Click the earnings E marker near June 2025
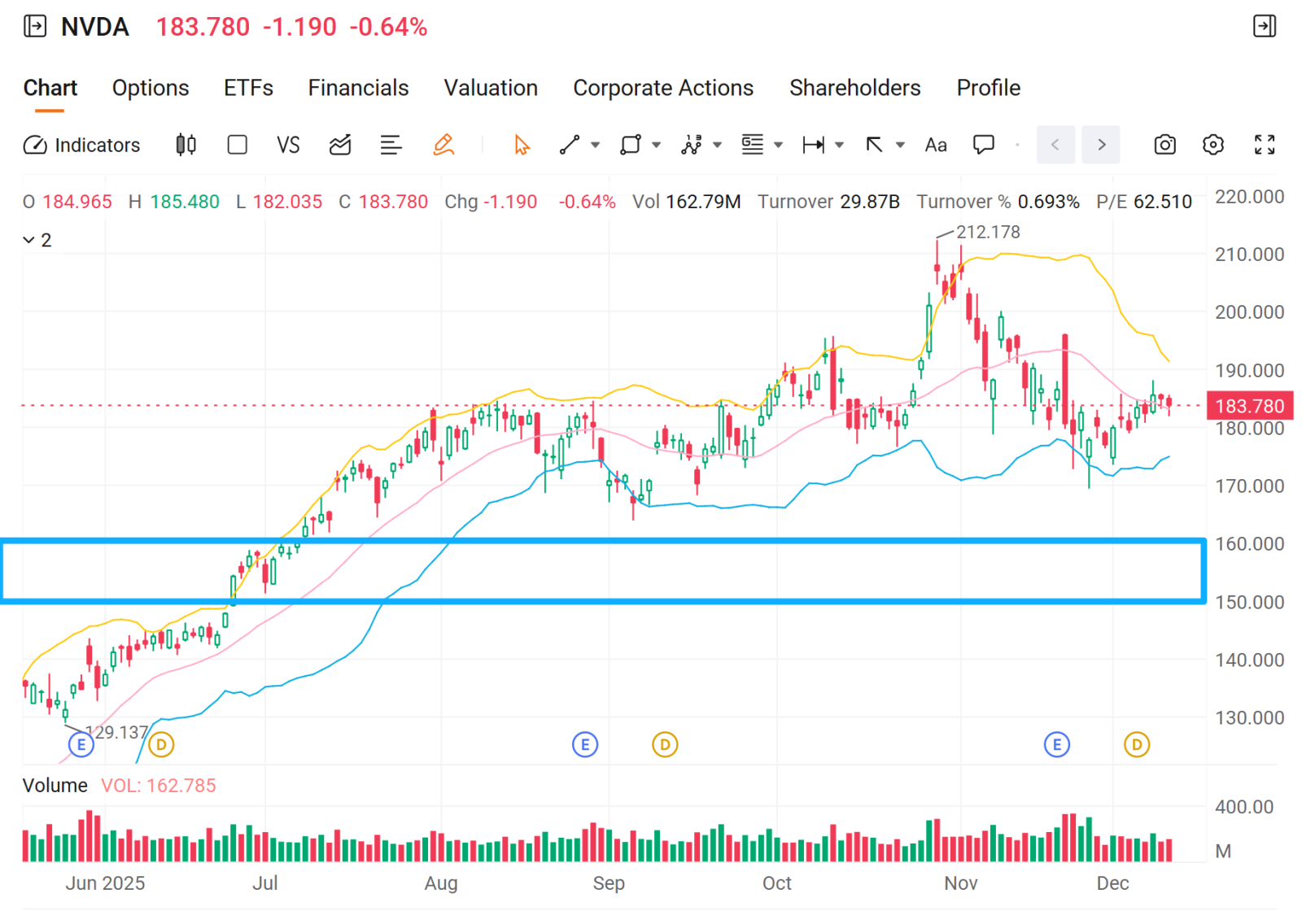Viewport: 1302px width, 924px height. [81, 744]
